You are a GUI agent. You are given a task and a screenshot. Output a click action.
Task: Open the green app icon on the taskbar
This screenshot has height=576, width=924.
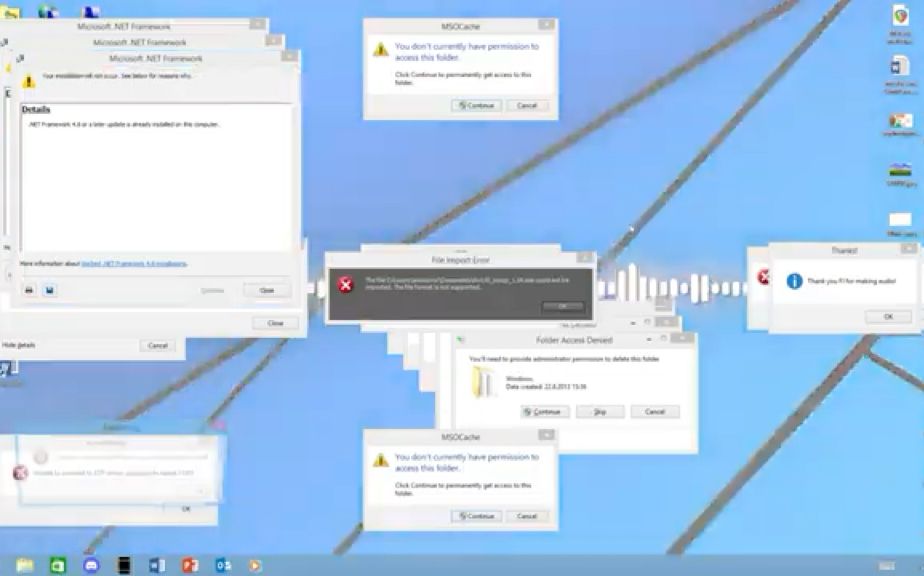58,566
